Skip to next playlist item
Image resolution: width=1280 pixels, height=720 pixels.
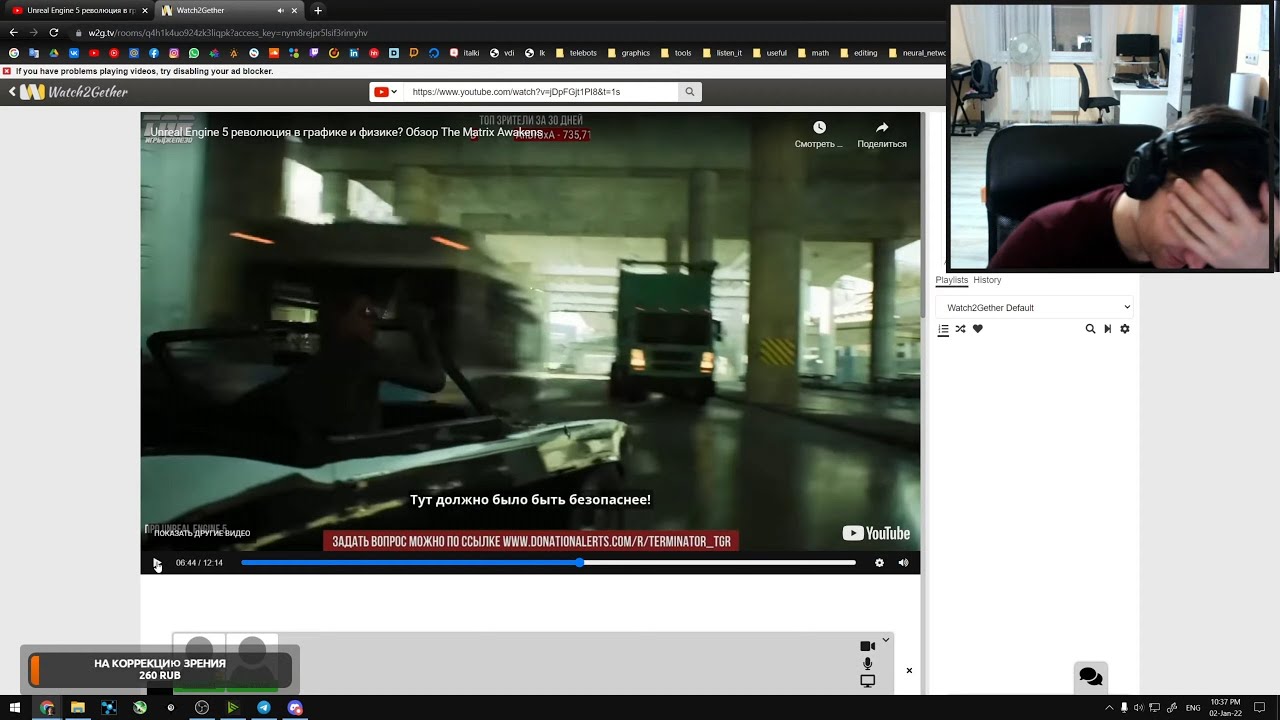pos(1107,329)
